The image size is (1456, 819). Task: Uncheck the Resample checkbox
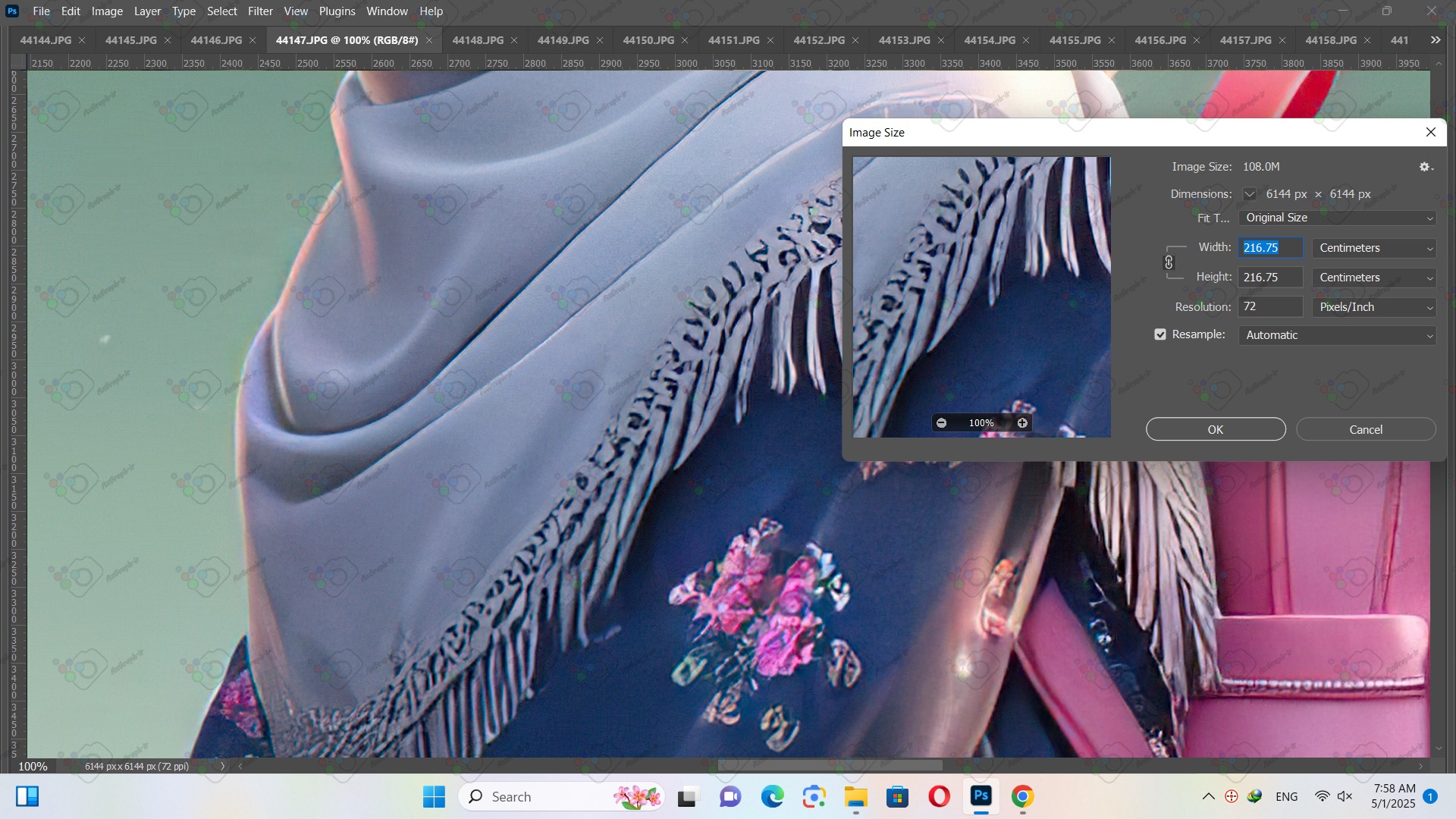click(1160, 334)
